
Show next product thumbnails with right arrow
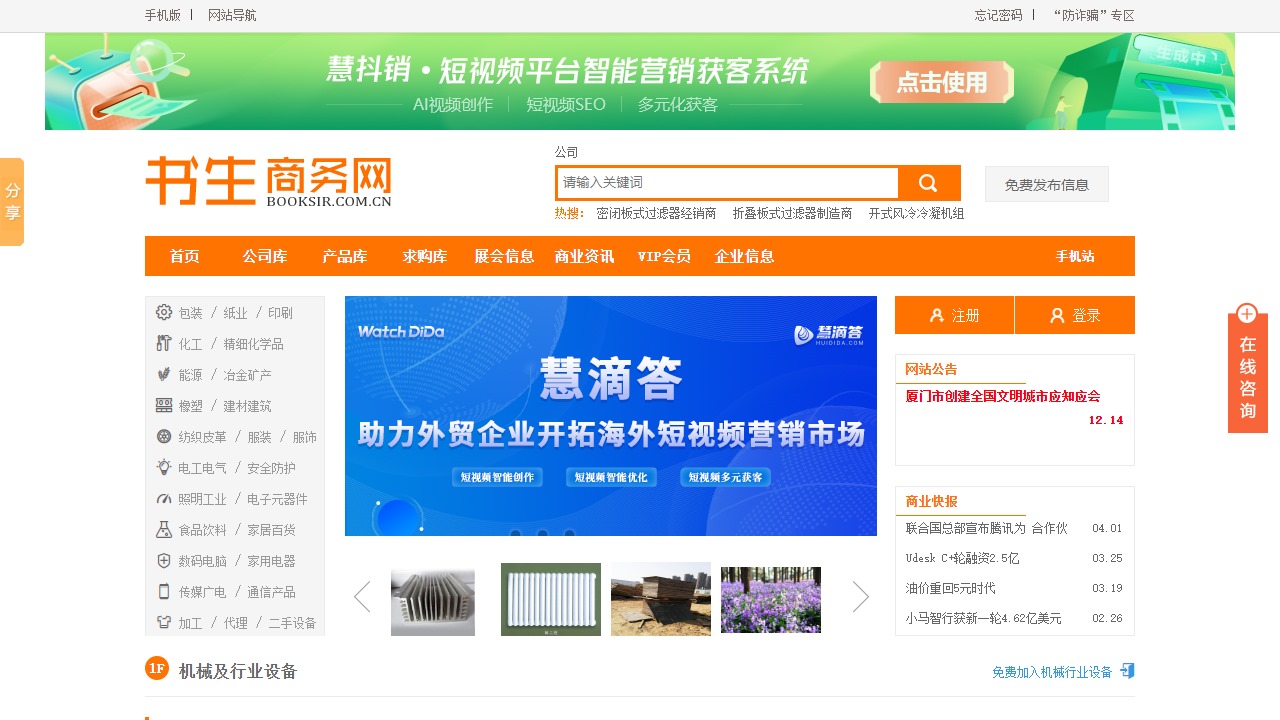pos(860,597)
